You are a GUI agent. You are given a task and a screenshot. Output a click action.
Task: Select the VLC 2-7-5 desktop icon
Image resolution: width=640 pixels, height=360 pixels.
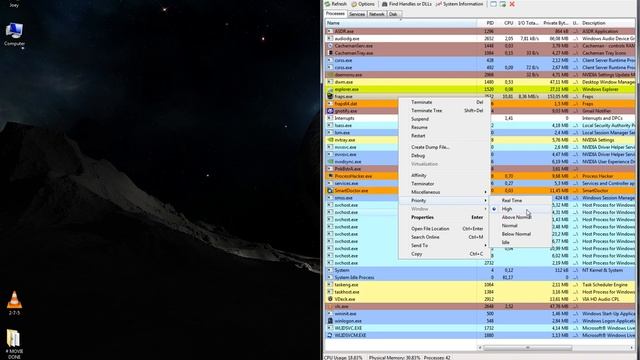tap(14, 303)
